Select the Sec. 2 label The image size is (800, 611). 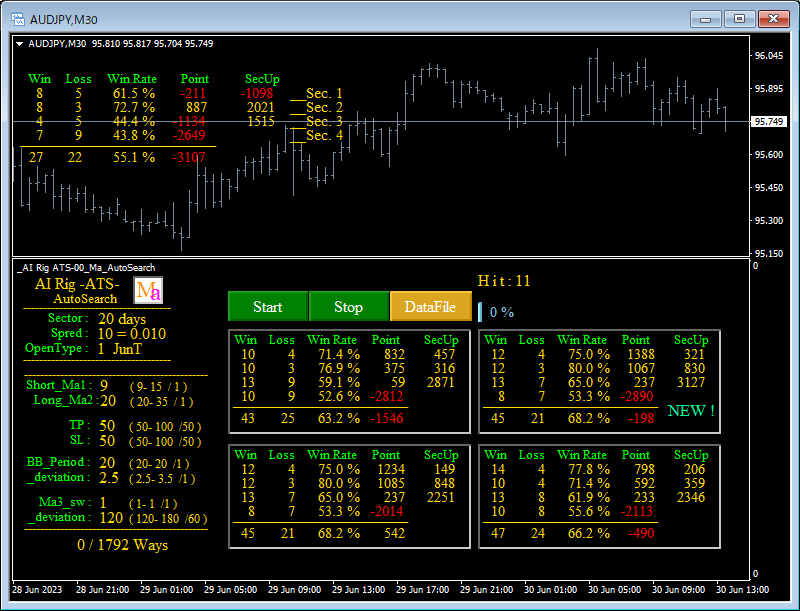point(324,107)
